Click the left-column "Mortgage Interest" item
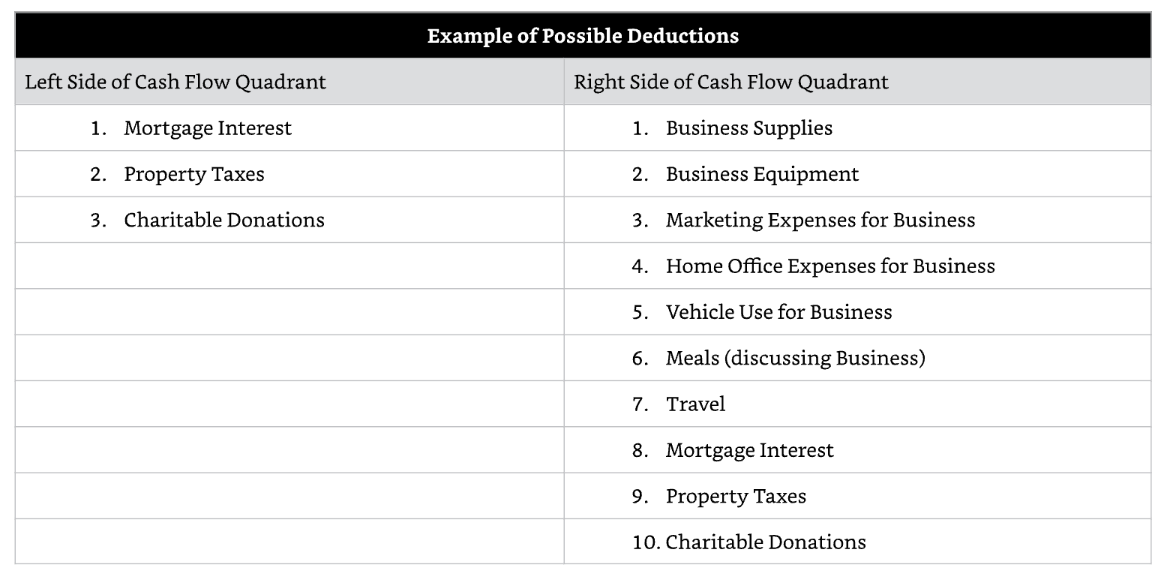This screenshot has width=1166, height=576. pyautogui.click(x=207, y=128)
